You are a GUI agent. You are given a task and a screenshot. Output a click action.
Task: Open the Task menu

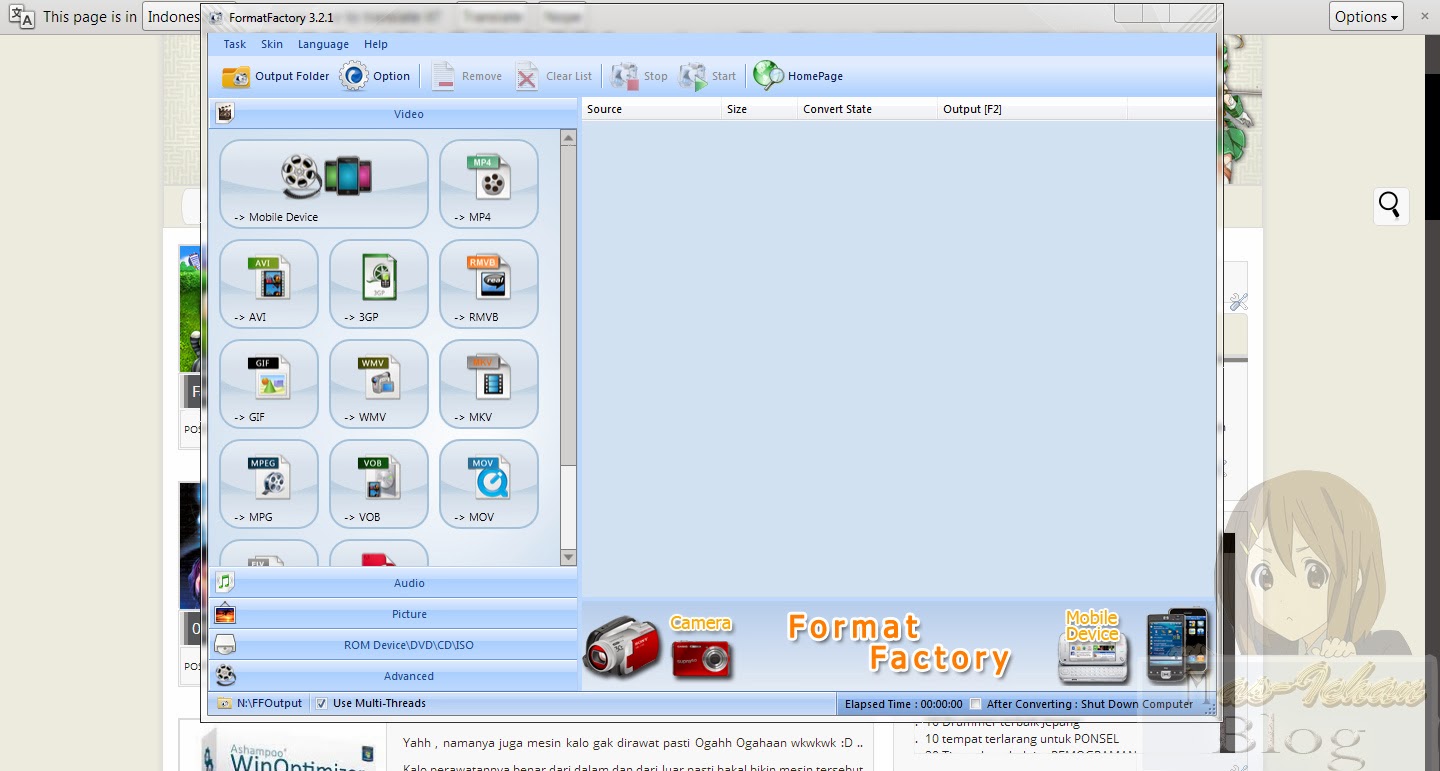click(235, 44)
